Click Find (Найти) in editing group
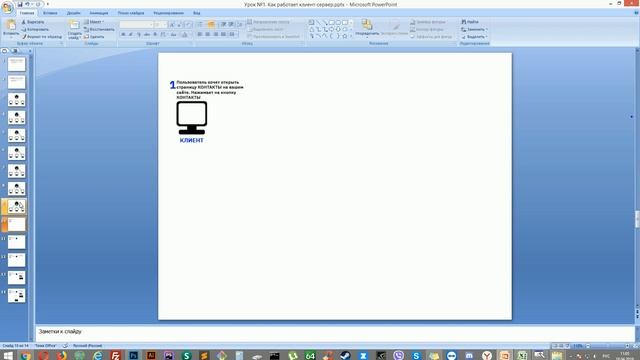Viewport: 640px width, 360px height. (470, 22)
